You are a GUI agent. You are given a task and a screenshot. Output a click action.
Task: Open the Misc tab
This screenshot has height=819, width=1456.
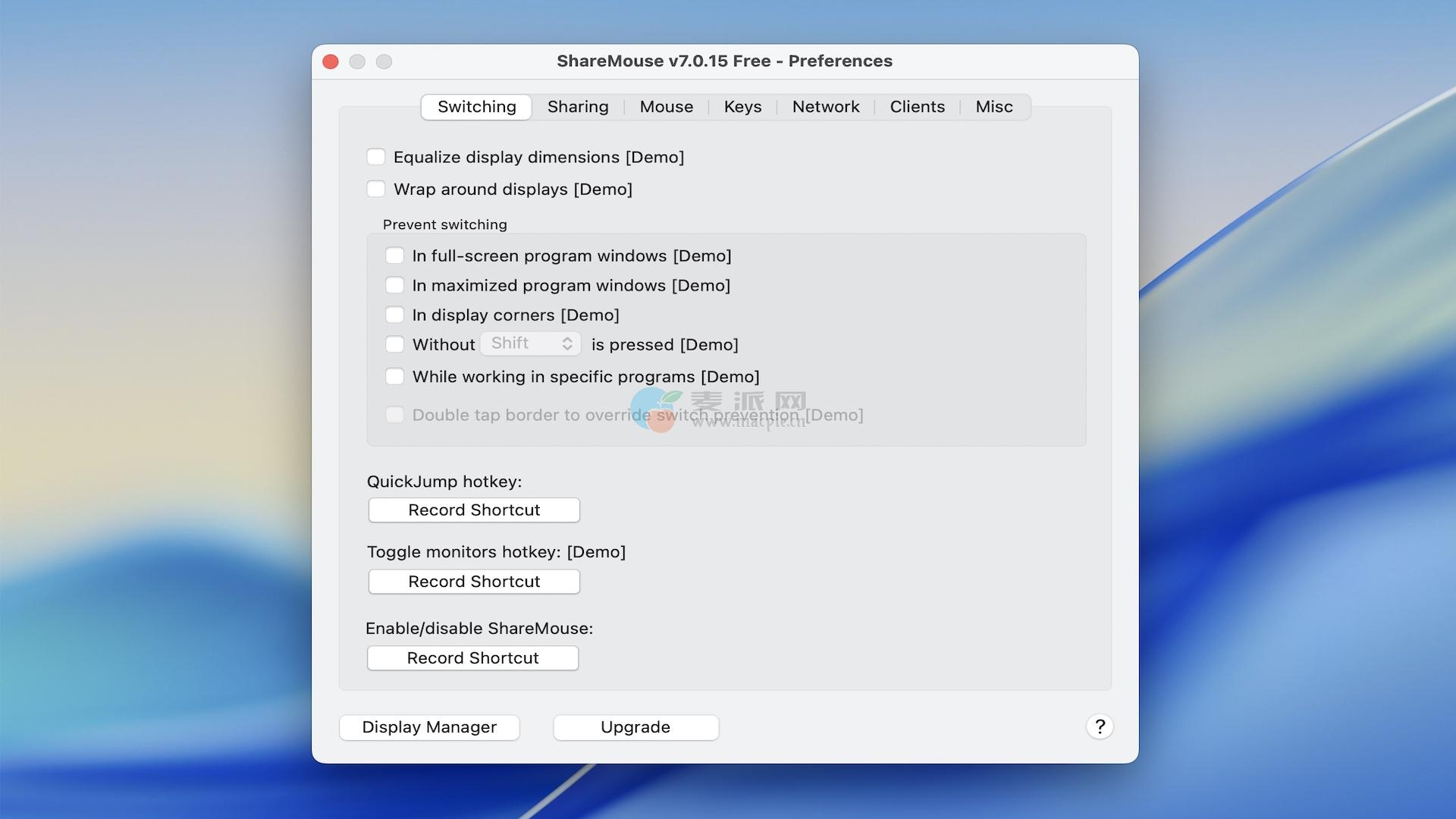[993, 107]
